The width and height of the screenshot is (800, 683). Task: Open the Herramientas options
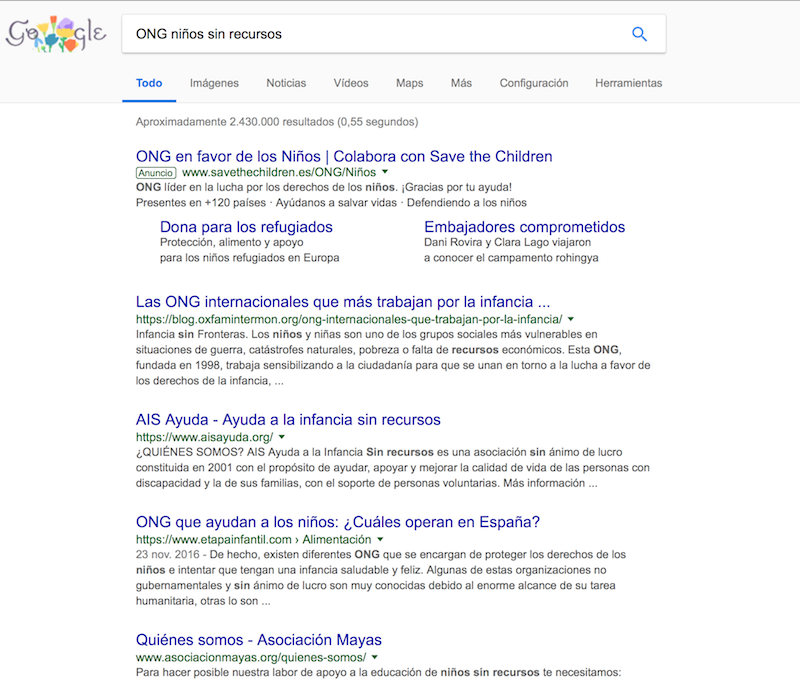(629, 83)
